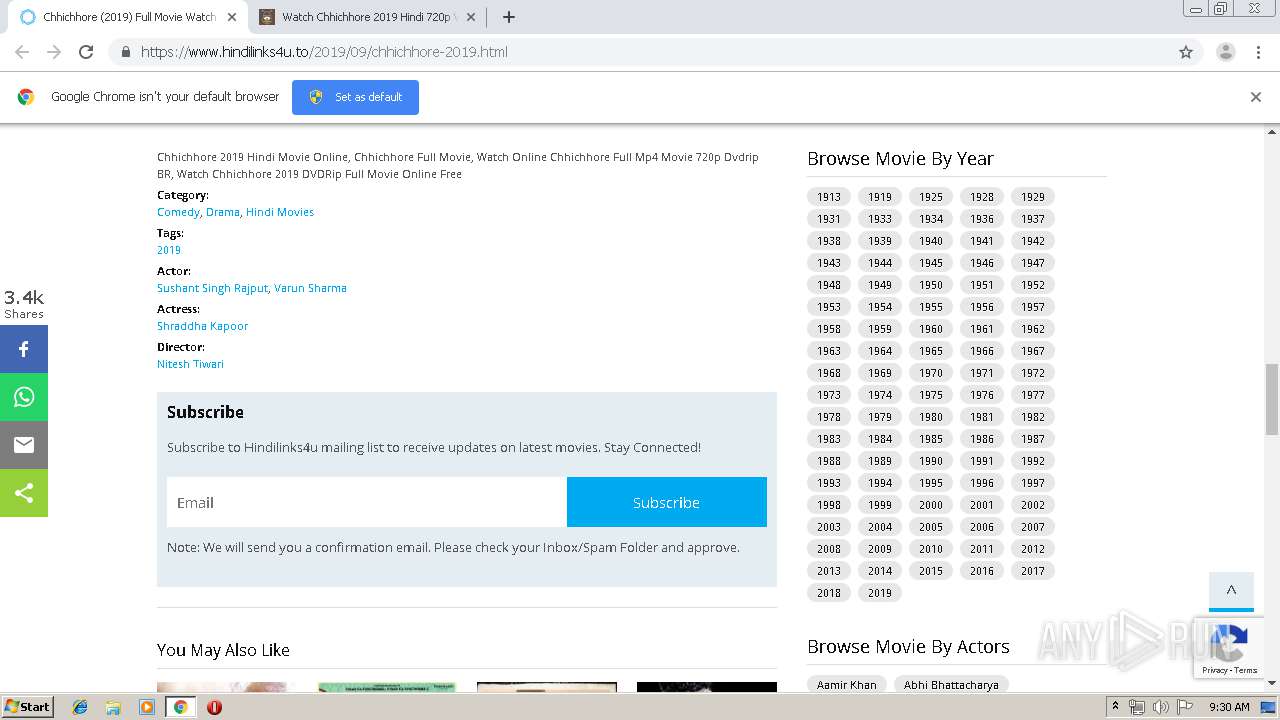Browse movies from year 2000

[931, 505]
